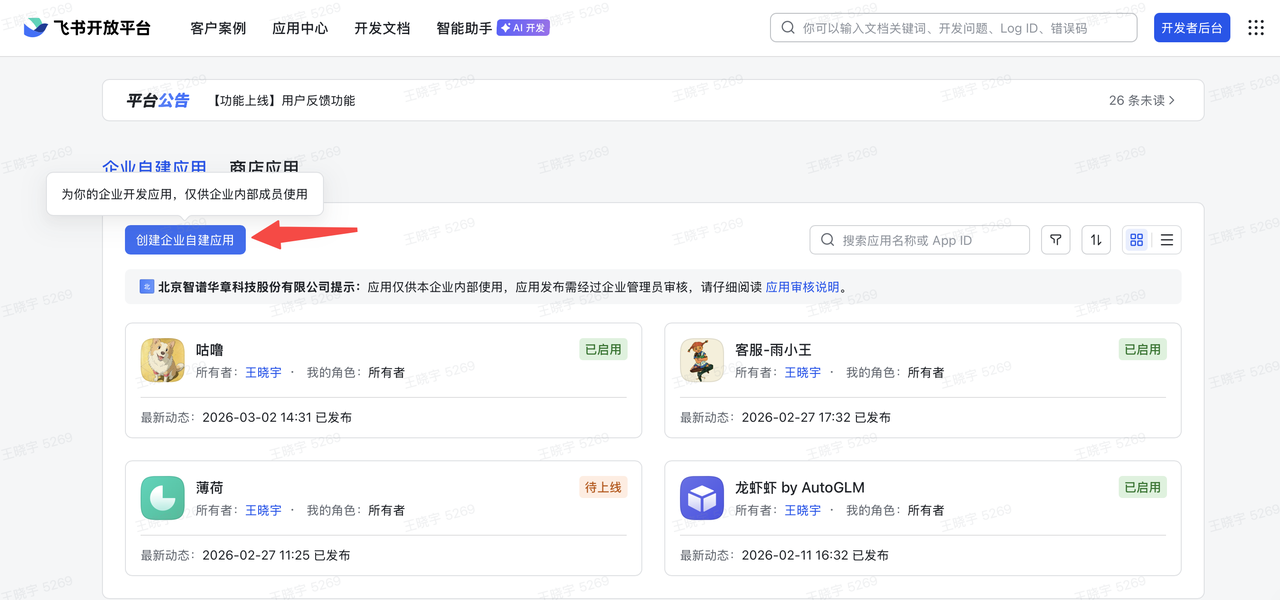Open the 薄荷 green app icon
The image size is (1280, 600).
(162, 498)
